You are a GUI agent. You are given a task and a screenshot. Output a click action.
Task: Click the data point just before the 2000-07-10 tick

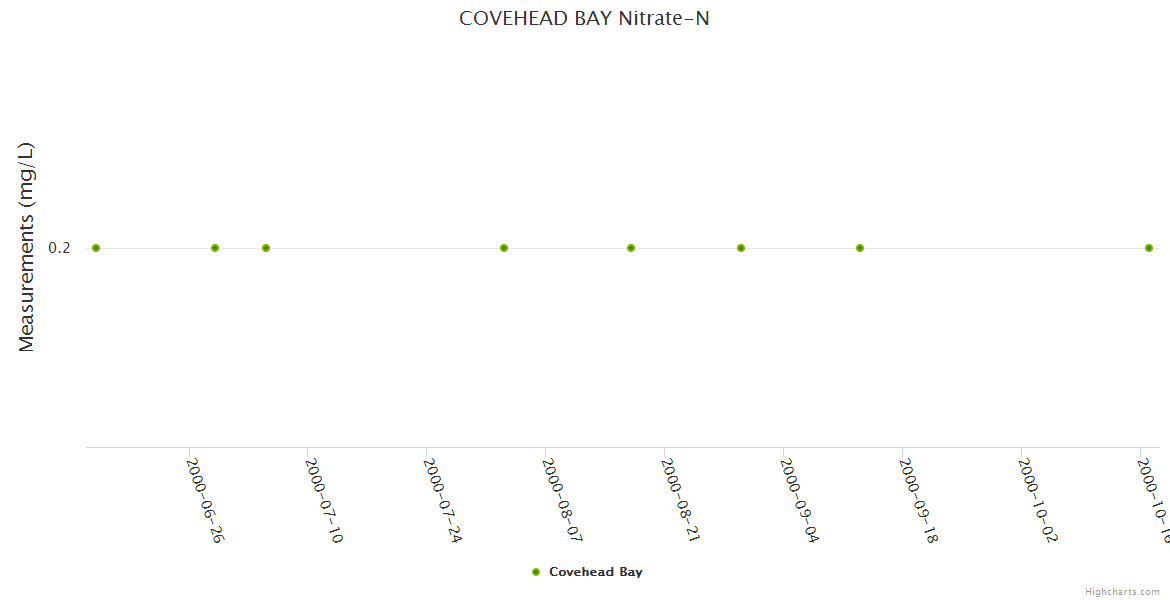(266, 248)
